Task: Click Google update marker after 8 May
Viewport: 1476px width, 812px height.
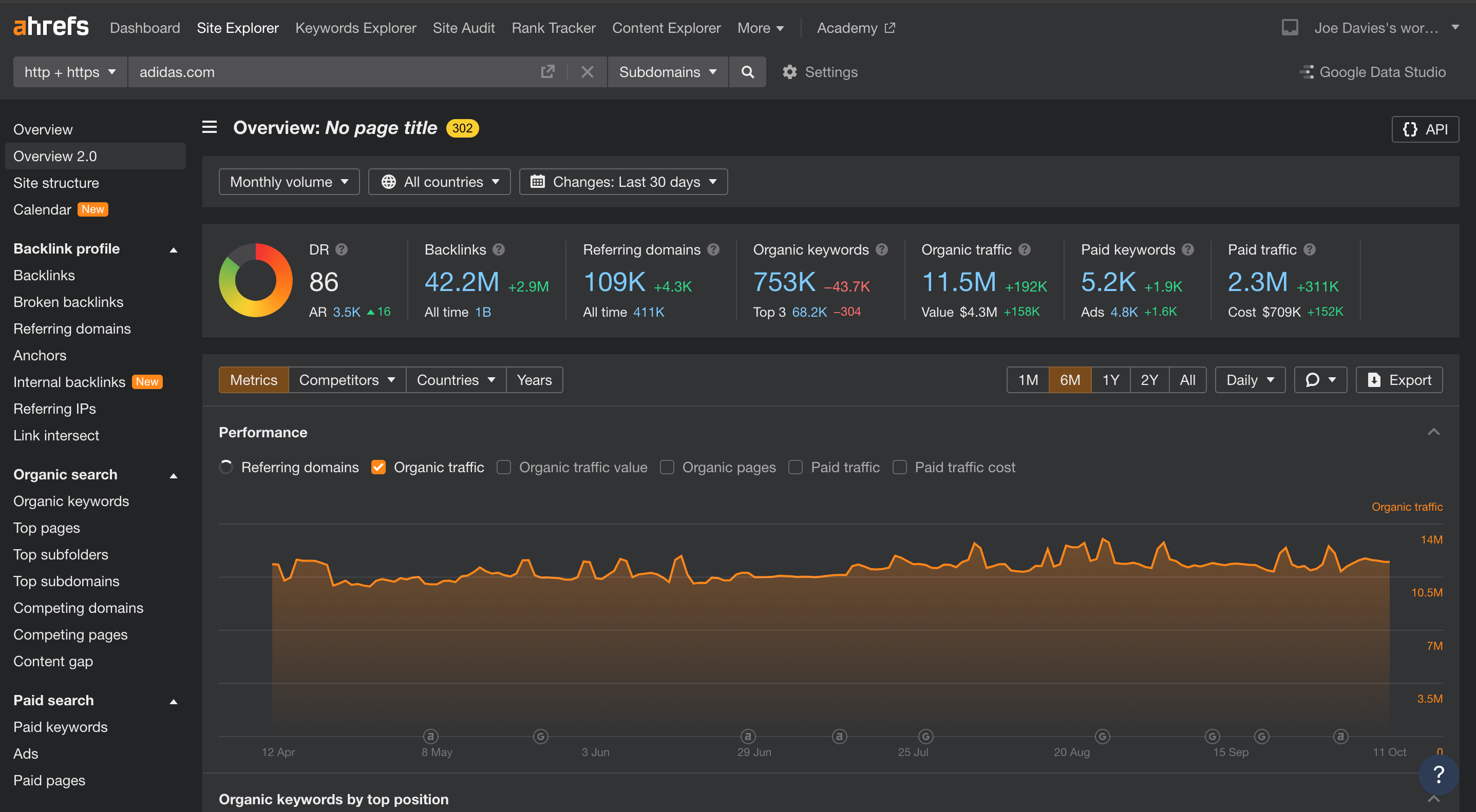Action: (540, 736)
